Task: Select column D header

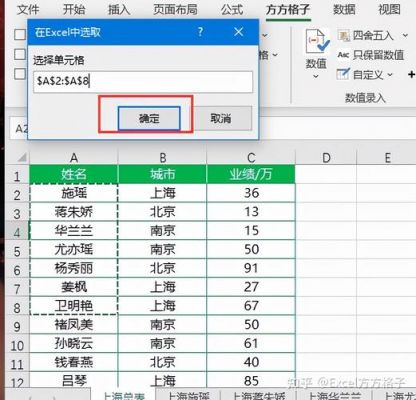Action: [326, 157]
